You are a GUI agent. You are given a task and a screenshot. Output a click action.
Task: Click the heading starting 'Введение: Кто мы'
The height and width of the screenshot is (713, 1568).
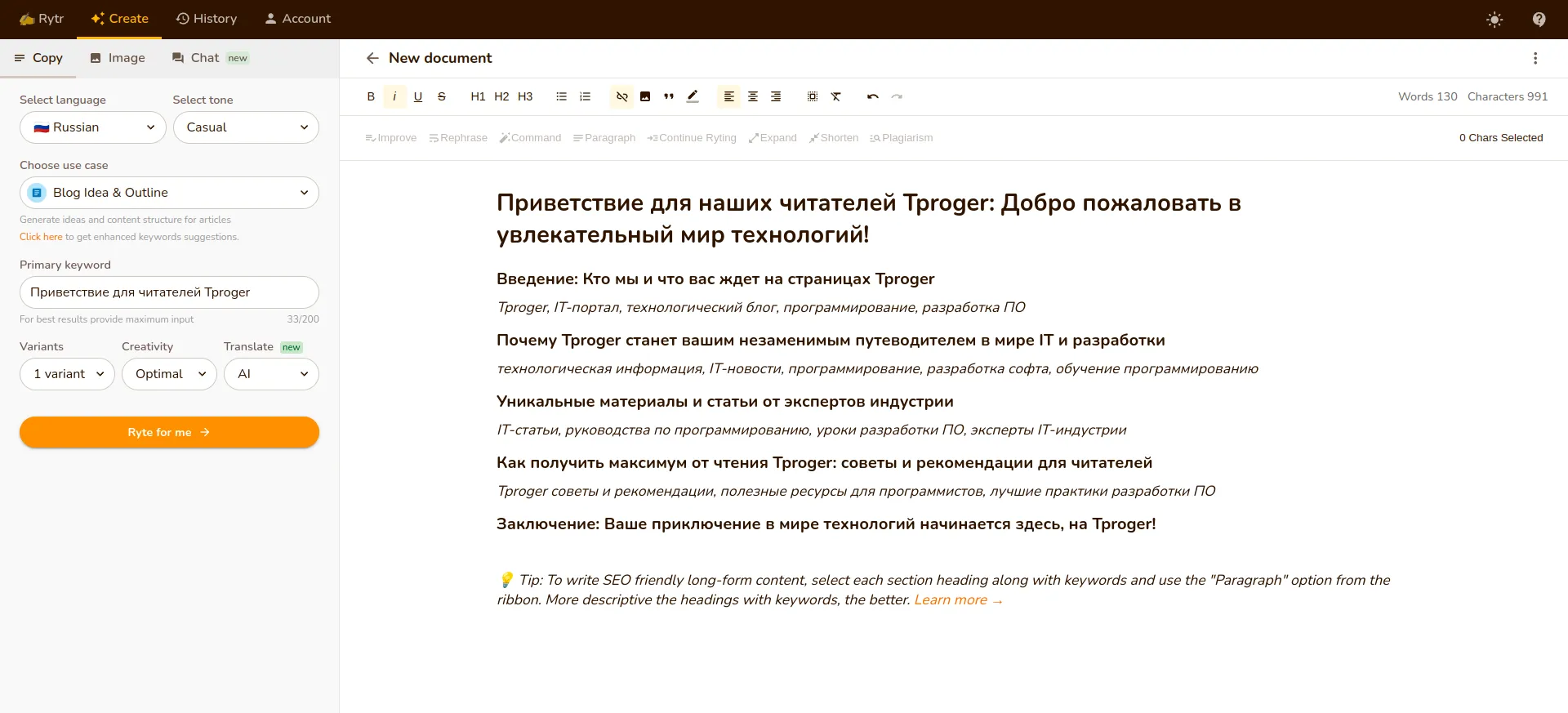tap(715, 279)
